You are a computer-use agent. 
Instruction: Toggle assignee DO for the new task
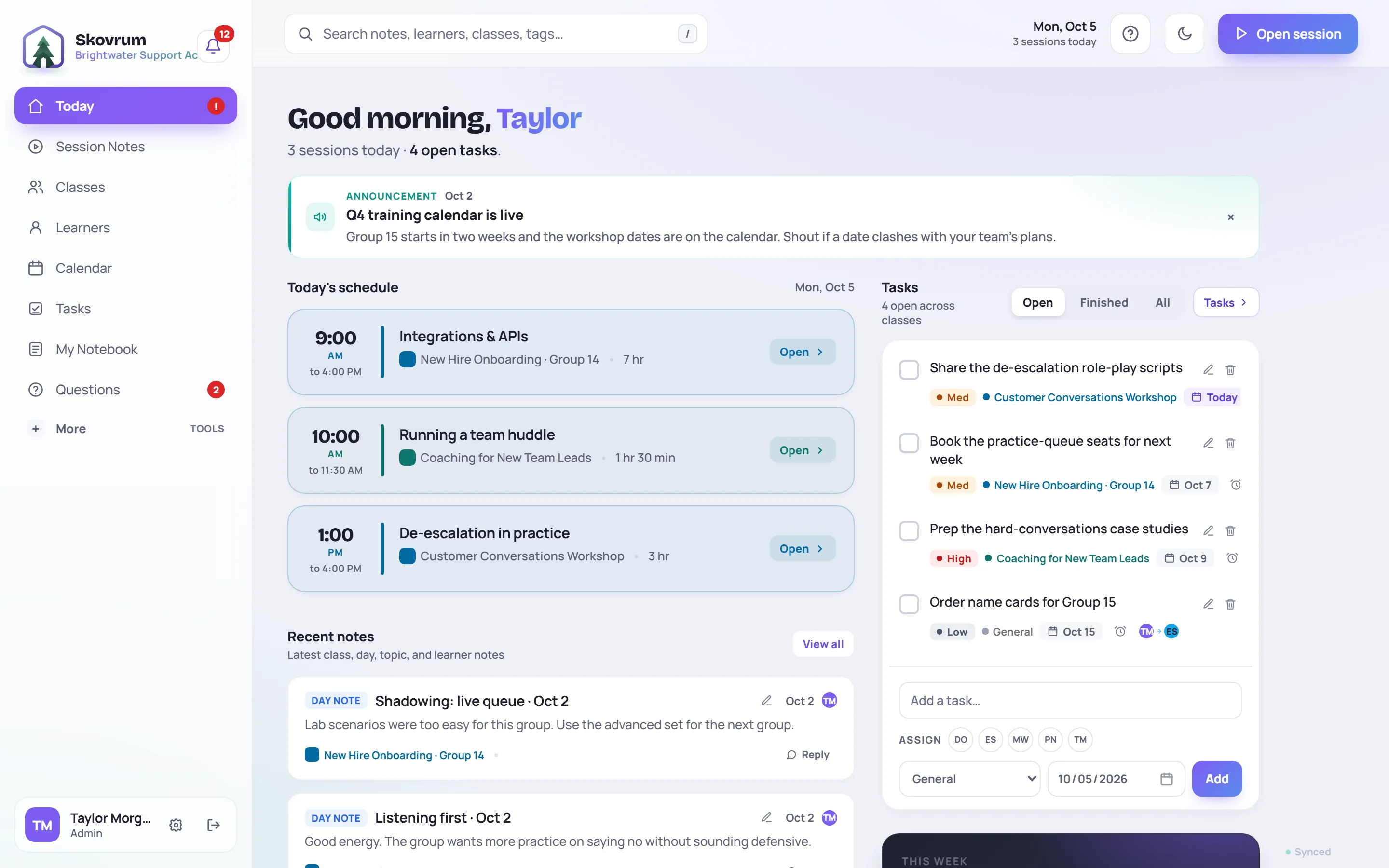pos(960,739)
